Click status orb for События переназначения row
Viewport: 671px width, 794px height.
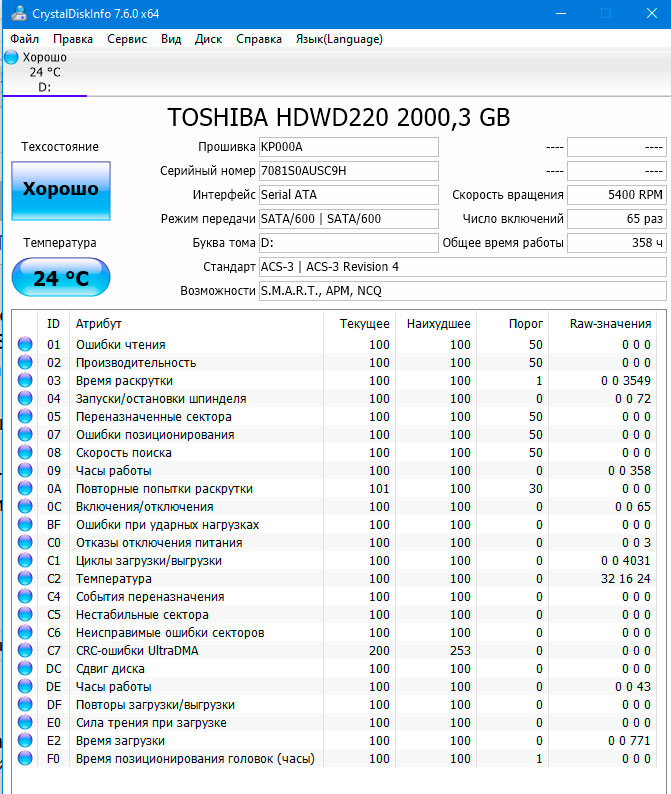[25, 596]
